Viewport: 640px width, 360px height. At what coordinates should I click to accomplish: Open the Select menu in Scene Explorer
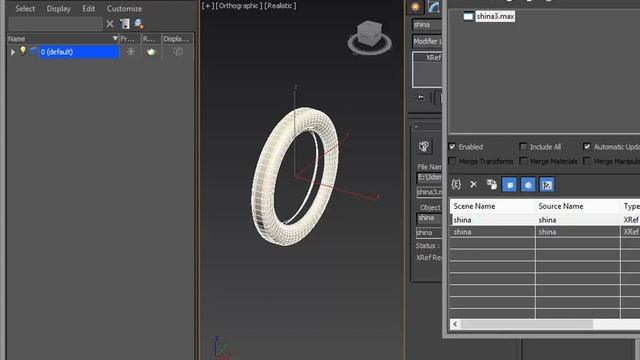point(25,9)
